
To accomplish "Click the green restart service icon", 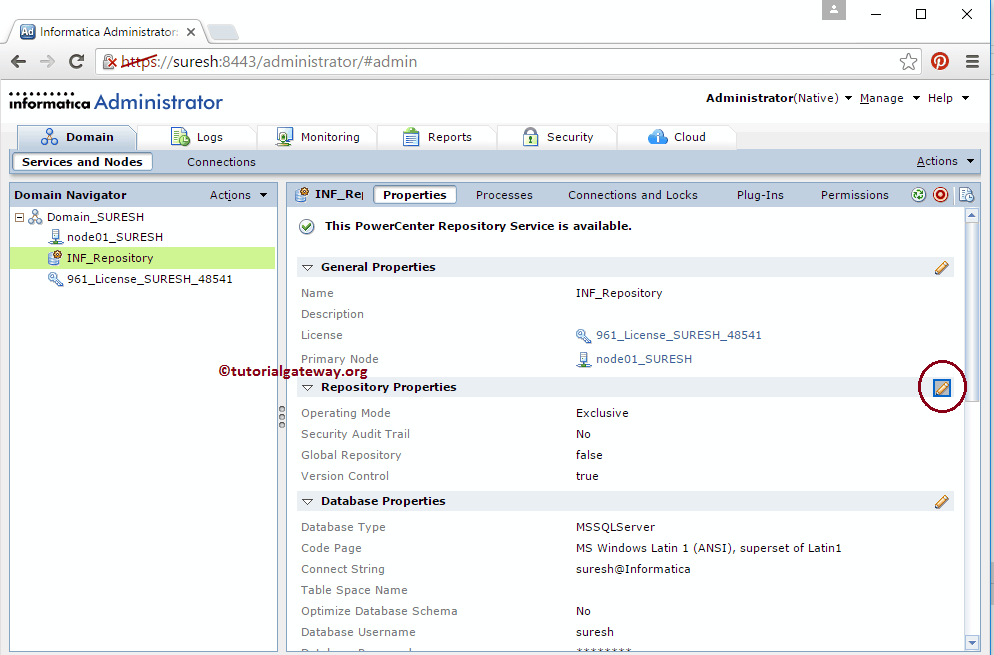I will point(918,194).
